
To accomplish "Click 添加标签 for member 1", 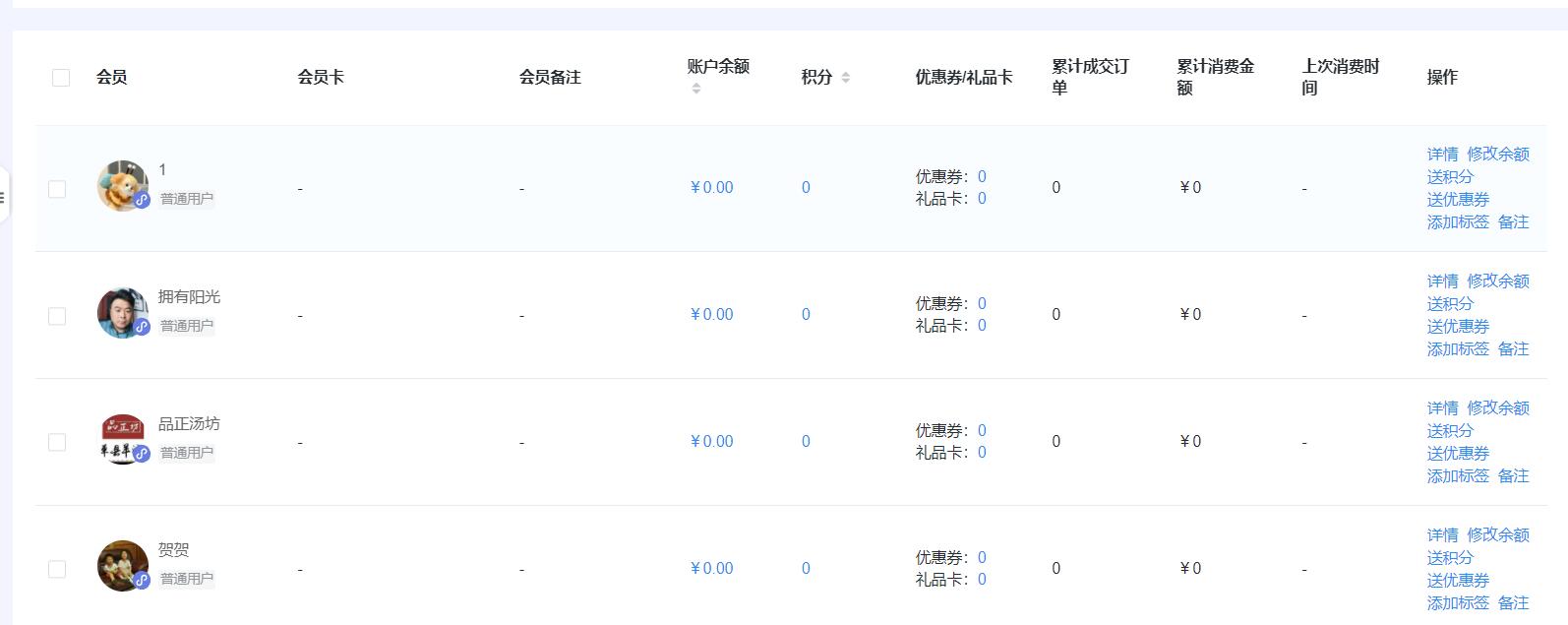I will click(x=1458, y=222).
